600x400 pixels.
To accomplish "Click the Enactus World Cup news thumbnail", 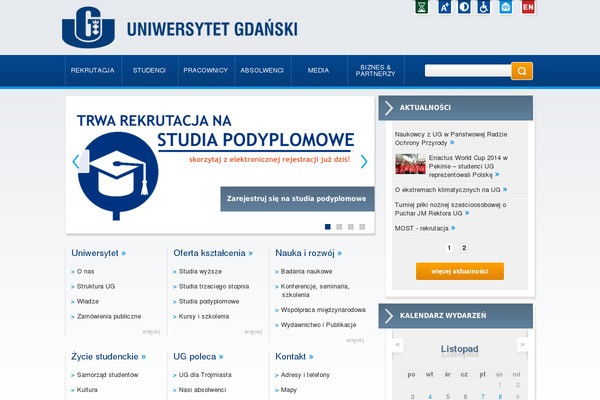I will pos(410,164).
